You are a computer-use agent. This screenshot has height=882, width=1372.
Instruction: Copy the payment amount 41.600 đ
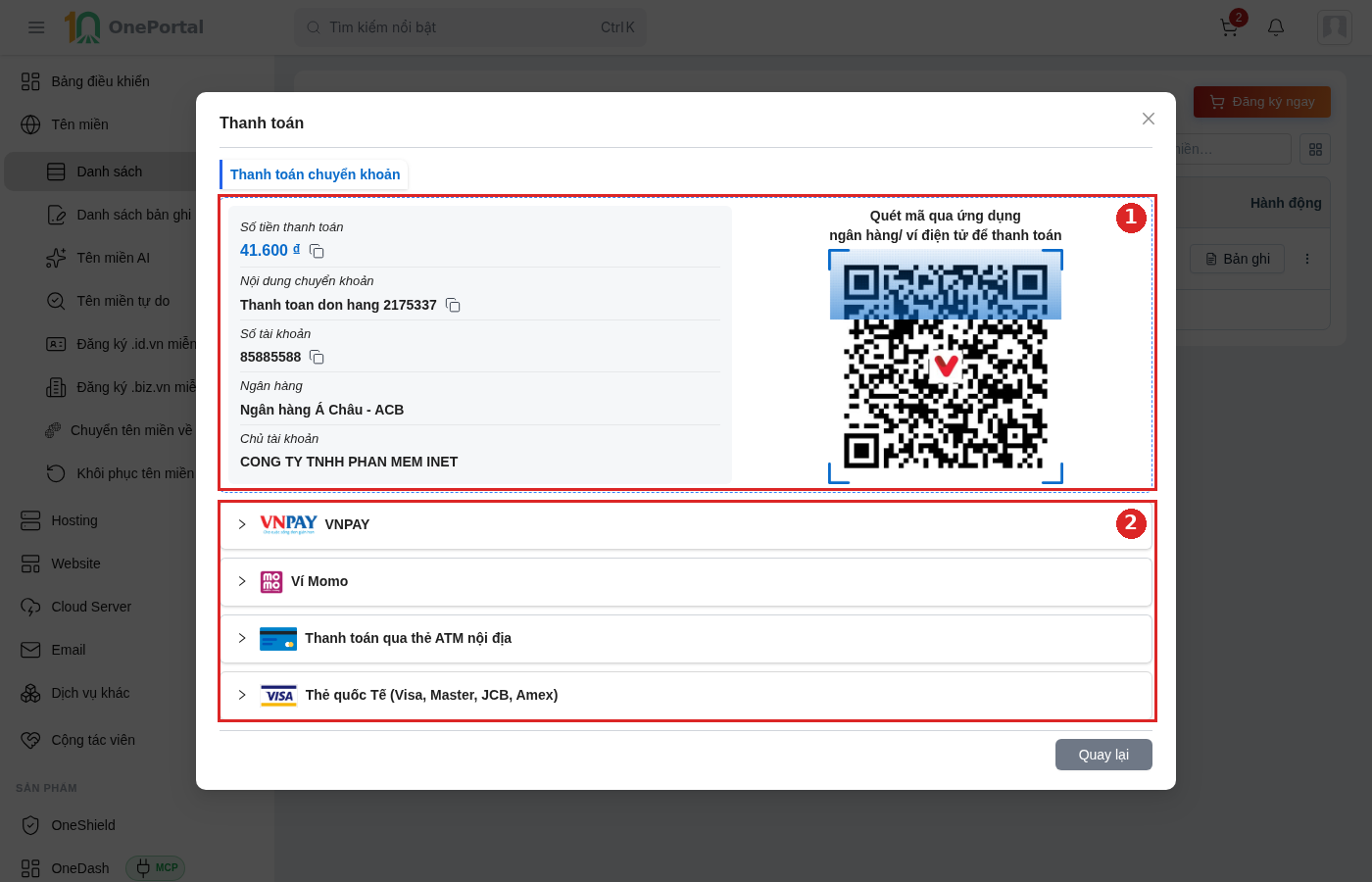tap(317, 252)
